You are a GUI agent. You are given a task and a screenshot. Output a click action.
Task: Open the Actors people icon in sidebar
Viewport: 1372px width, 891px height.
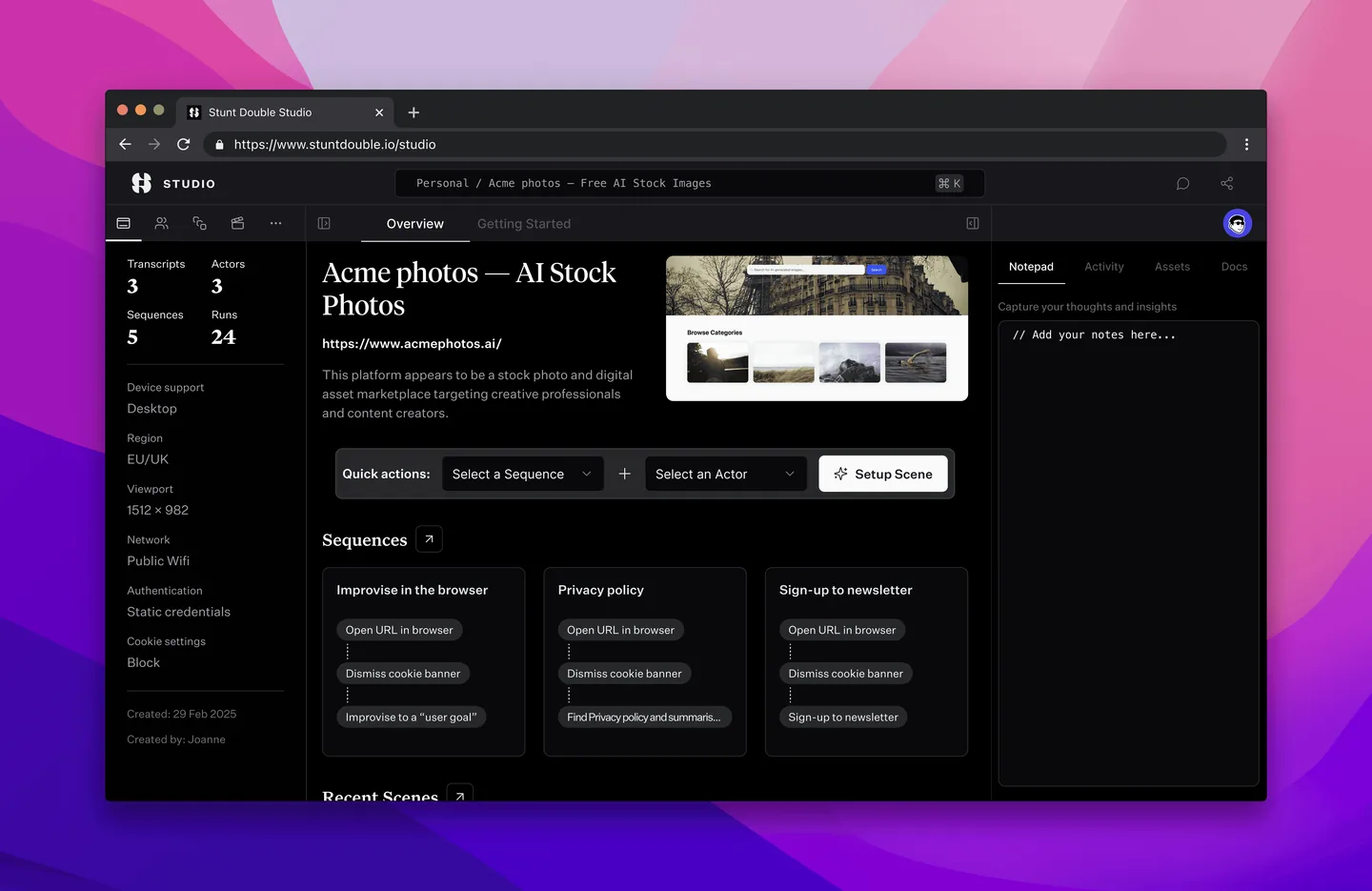[x=162, y=223]
